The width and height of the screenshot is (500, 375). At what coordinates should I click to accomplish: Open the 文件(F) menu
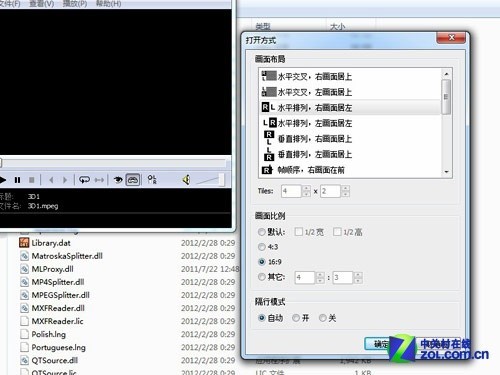pos(10,4)
